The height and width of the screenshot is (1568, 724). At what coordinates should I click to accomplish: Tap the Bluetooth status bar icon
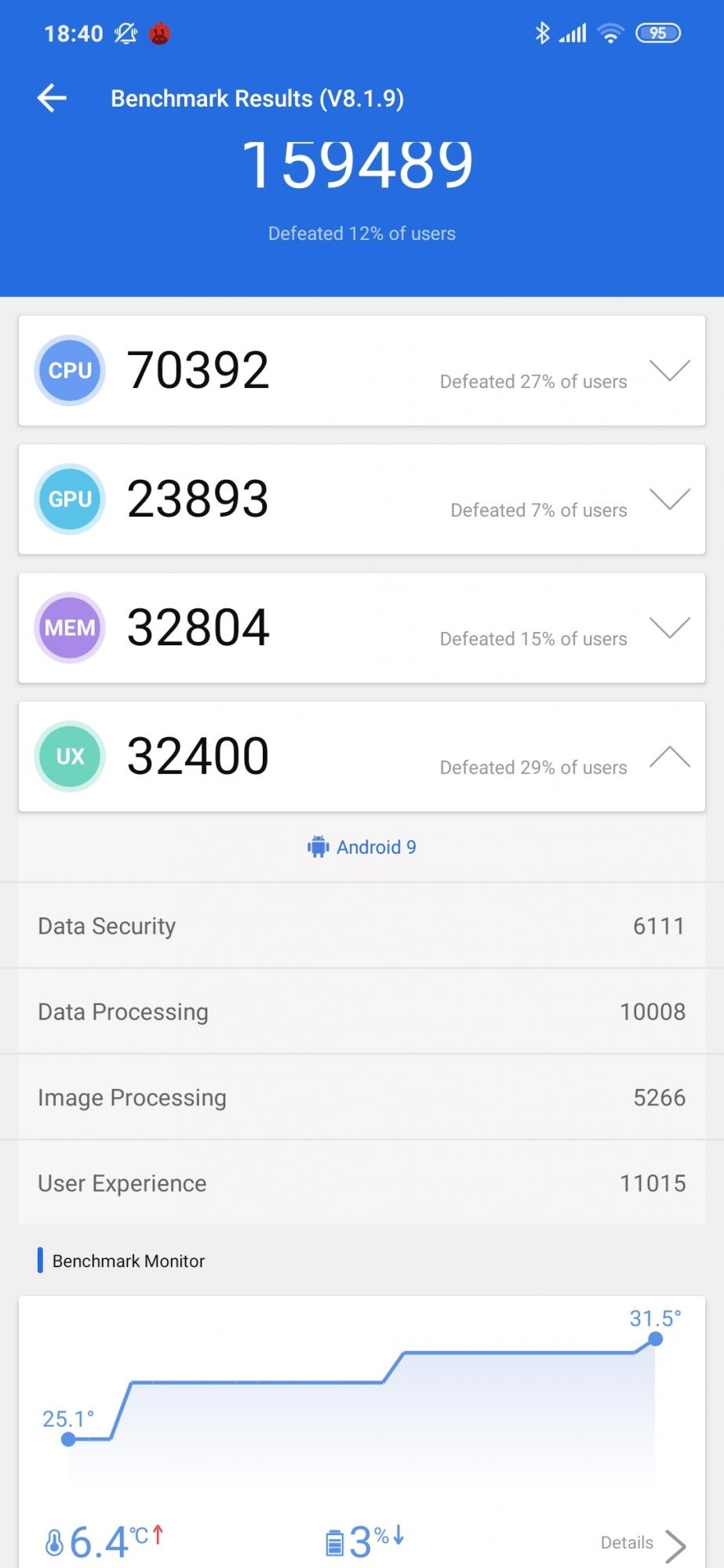(x=542, y=33)
